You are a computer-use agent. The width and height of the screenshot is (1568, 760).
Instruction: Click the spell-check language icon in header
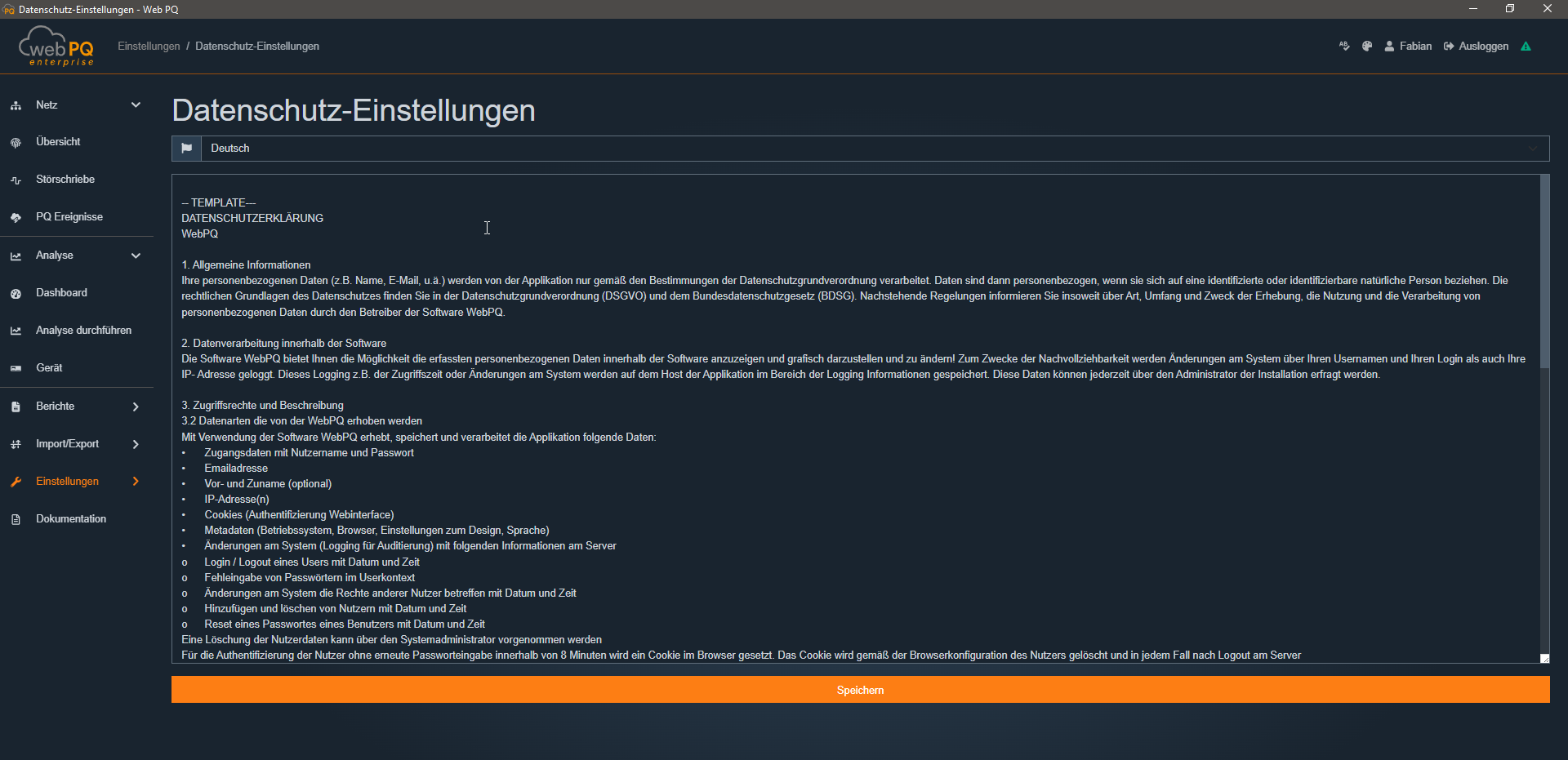tap(1344, 47)
